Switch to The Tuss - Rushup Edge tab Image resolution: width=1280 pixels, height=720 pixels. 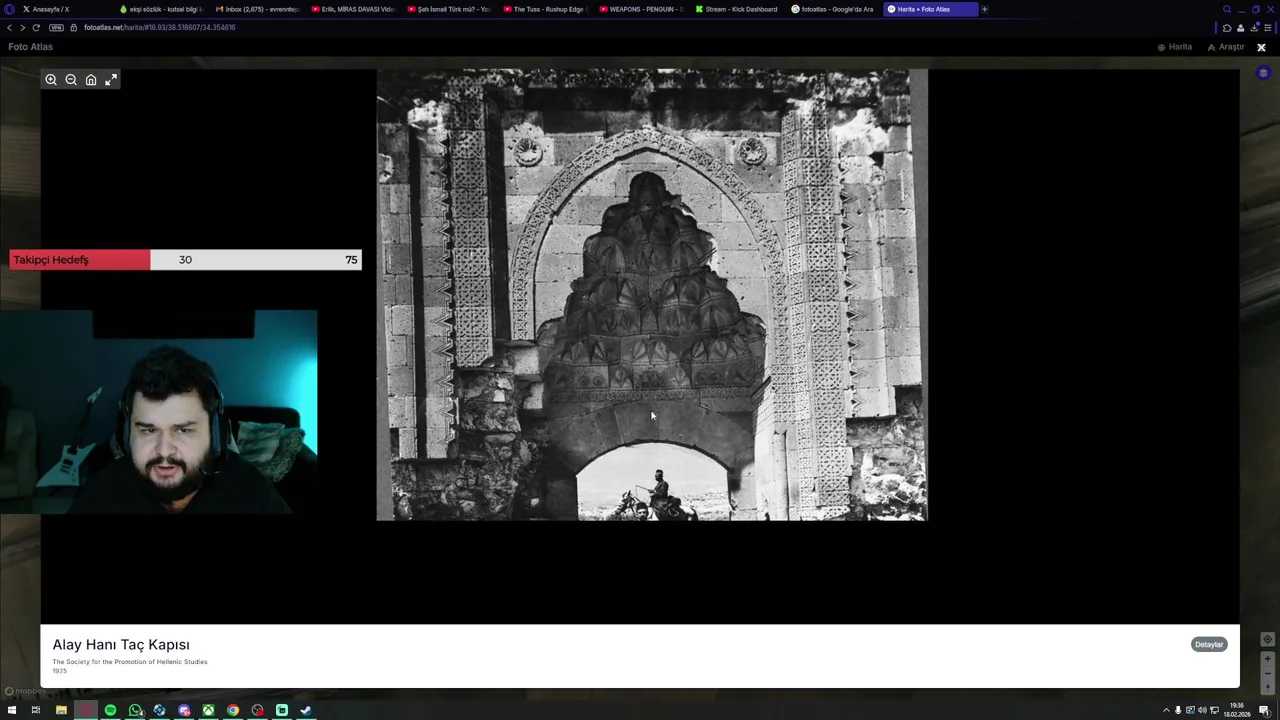click(545, 9)
